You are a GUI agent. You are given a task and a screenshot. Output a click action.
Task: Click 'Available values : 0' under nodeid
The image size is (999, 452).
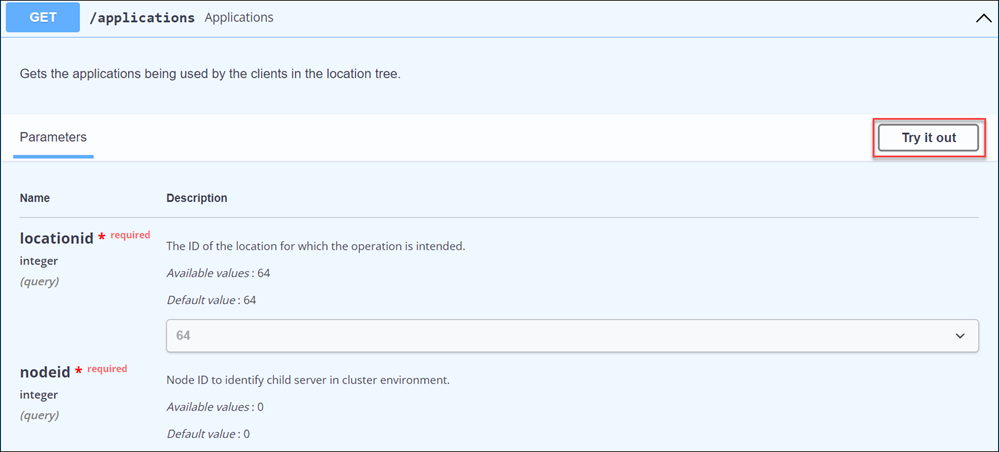(x=215, y=407)
